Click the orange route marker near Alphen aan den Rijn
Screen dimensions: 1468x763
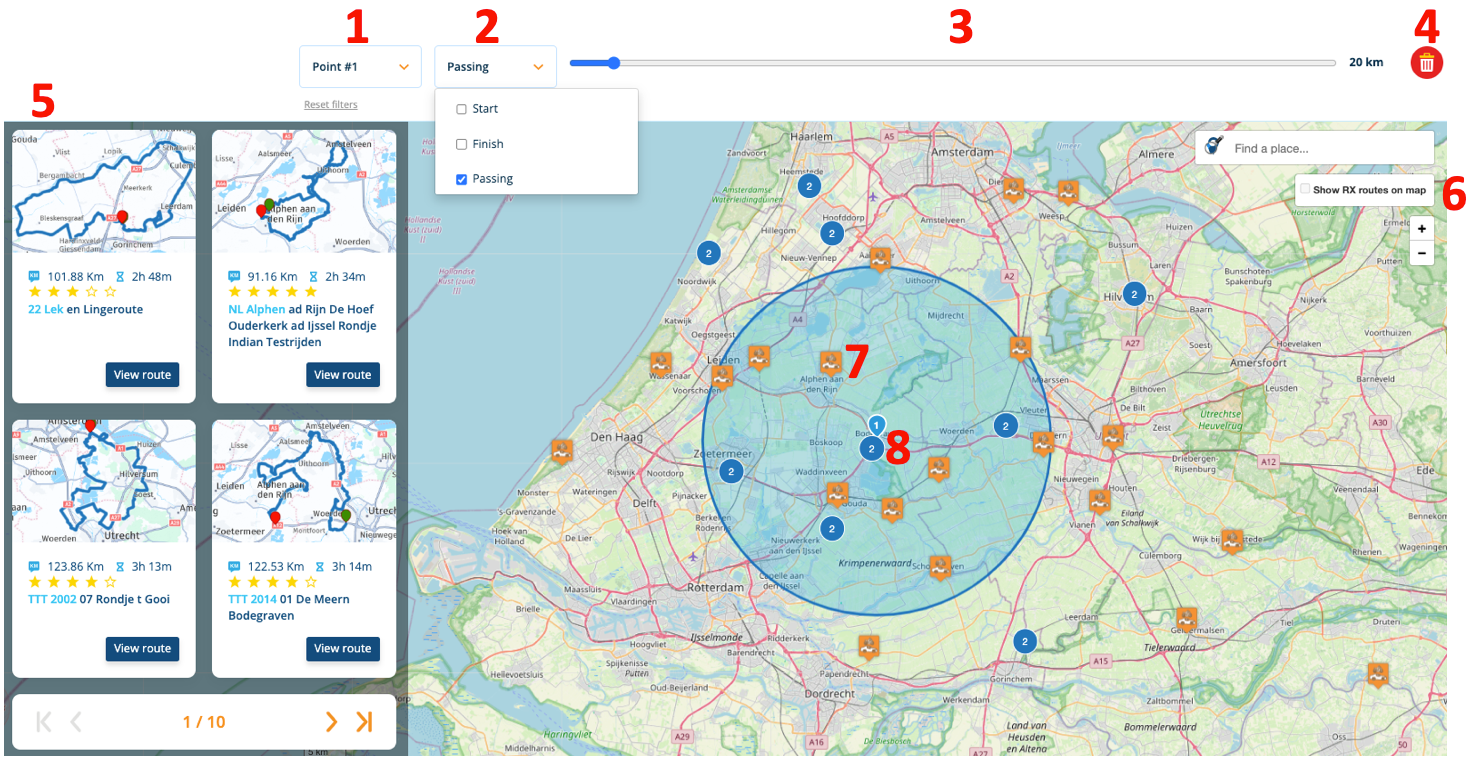[x=831, y=362]
